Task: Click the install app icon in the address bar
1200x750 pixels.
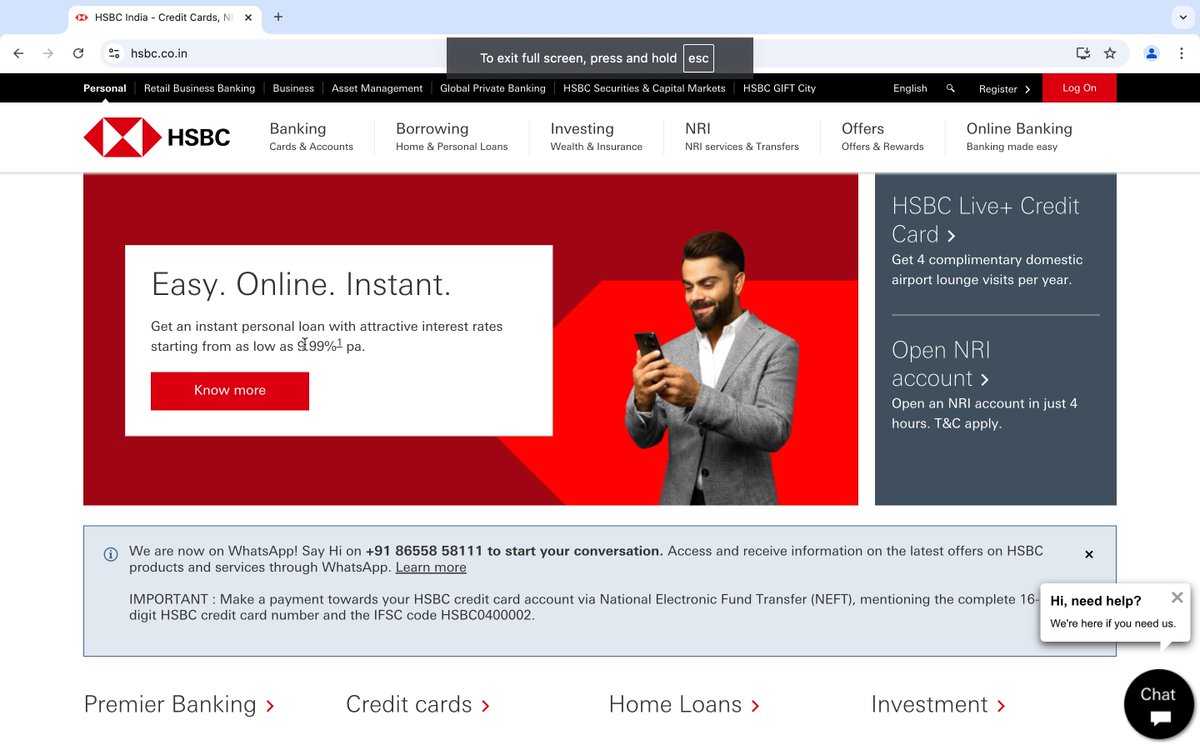Action: pyautogui.click(x=1082, y=53)
